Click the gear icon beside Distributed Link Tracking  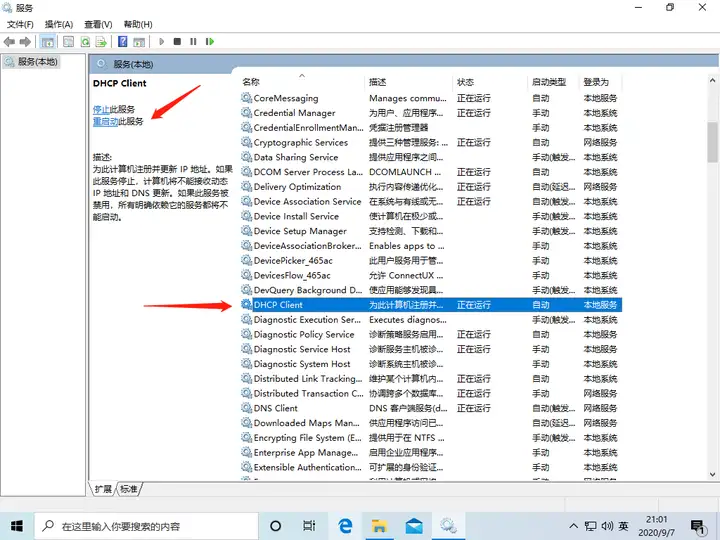pos(247,378)
